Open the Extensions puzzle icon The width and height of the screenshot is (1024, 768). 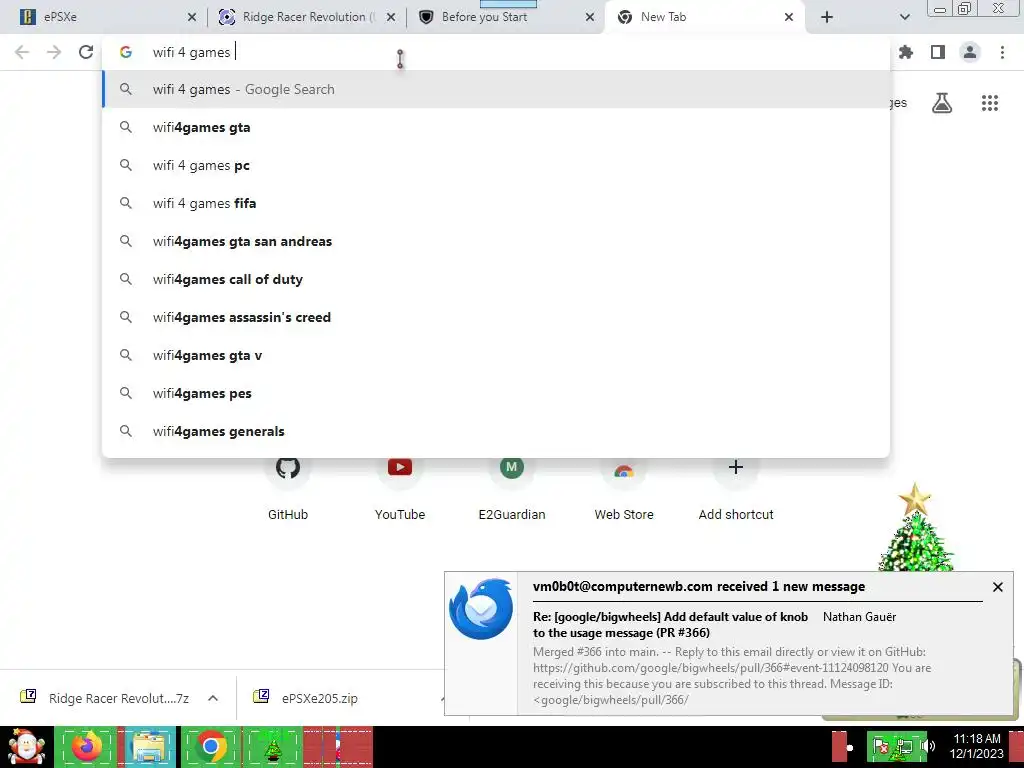[906, 52]
